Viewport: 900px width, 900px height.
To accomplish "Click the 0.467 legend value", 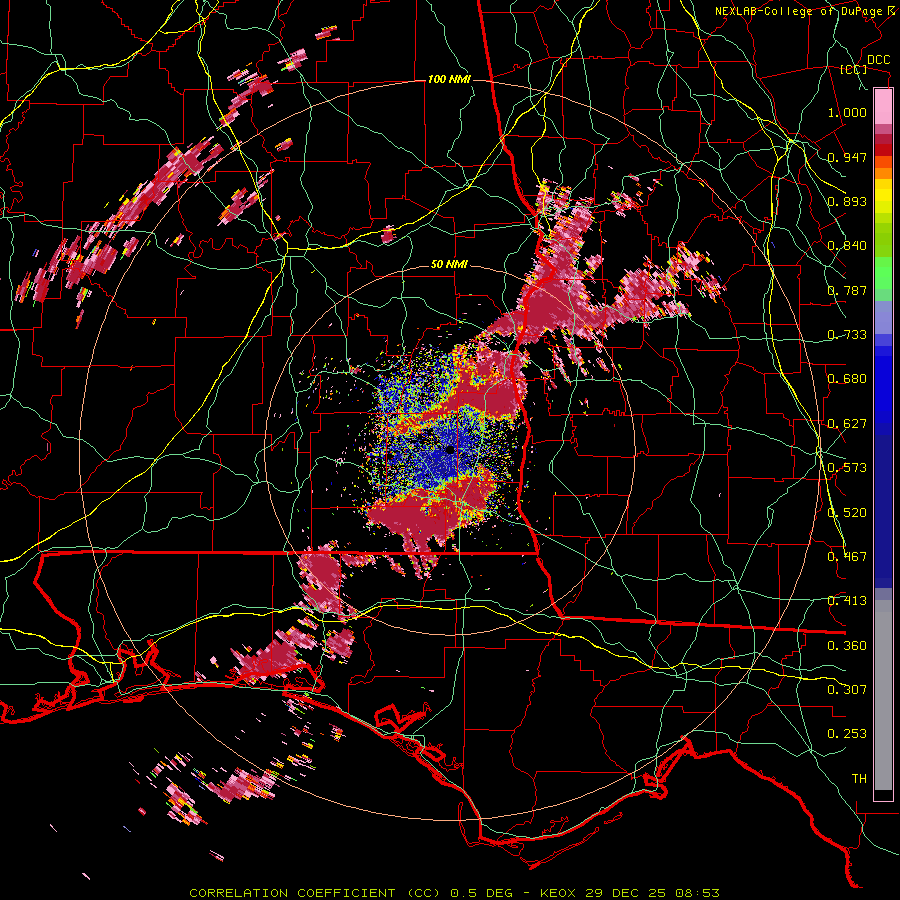I will [x=847, y=557].
